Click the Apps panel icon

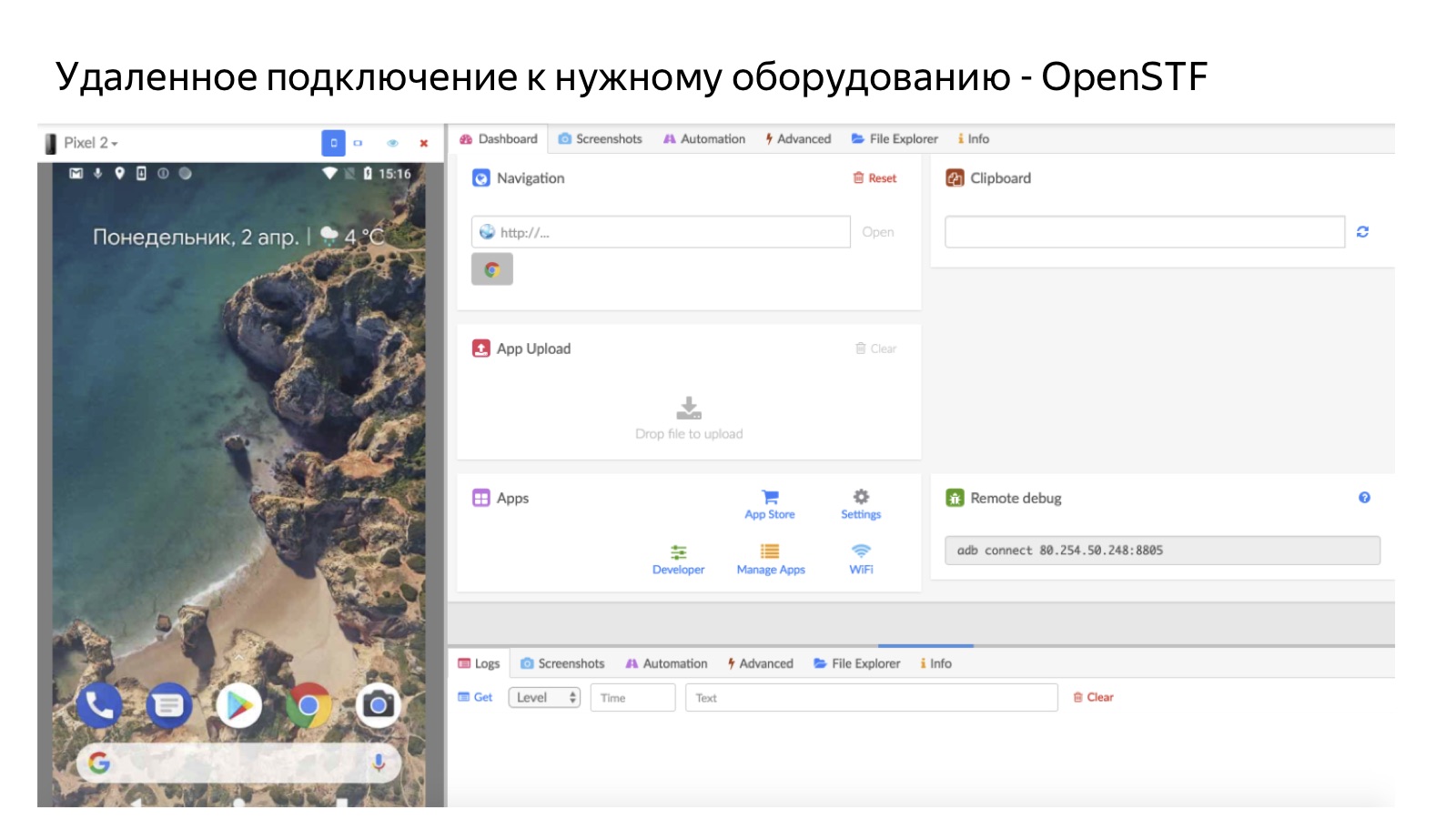481,498
